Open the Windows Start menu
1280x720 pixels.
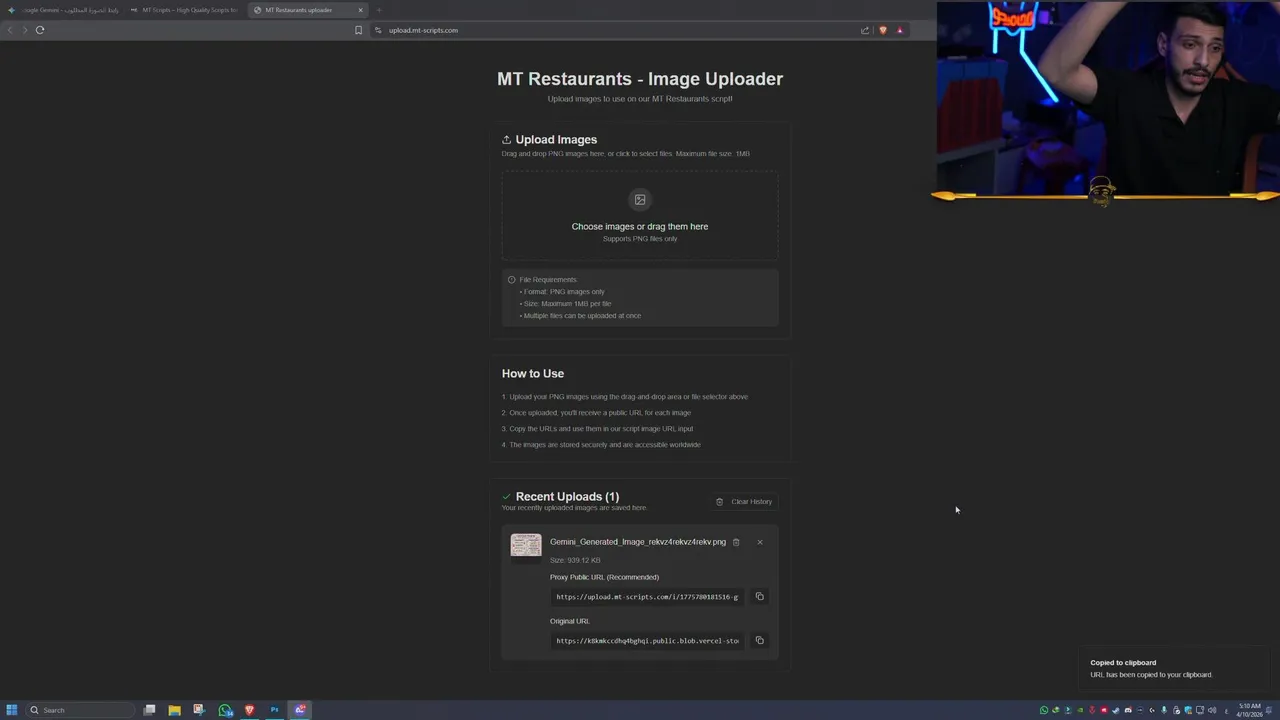click(12, 710)
